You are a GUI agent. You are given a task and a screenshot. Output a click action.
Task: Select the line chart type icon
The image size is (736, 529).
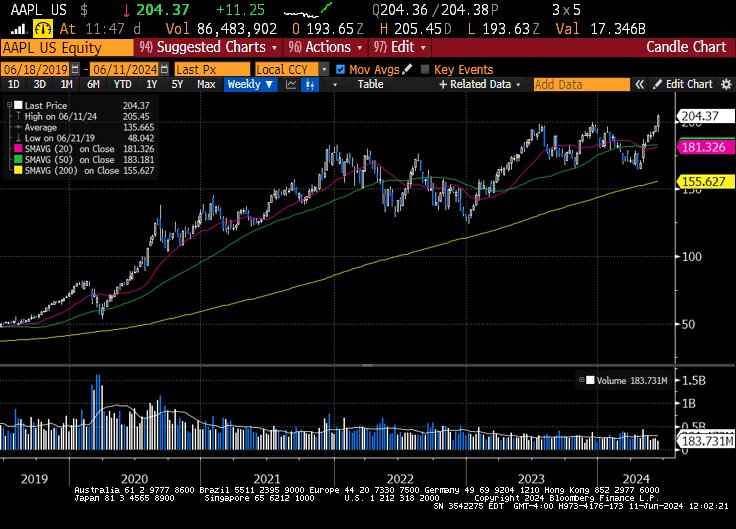tap(291, 84)
